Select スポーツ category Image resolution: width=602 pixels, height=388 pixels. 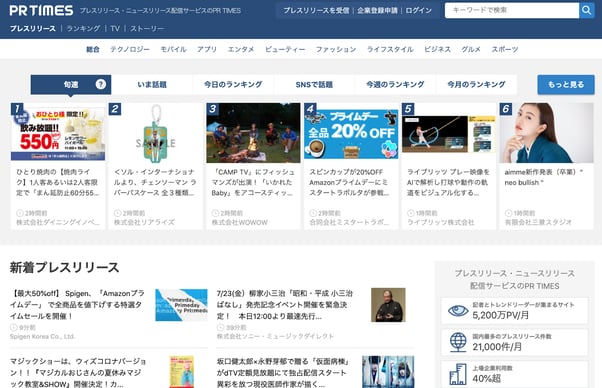click(x=505, y=49)
